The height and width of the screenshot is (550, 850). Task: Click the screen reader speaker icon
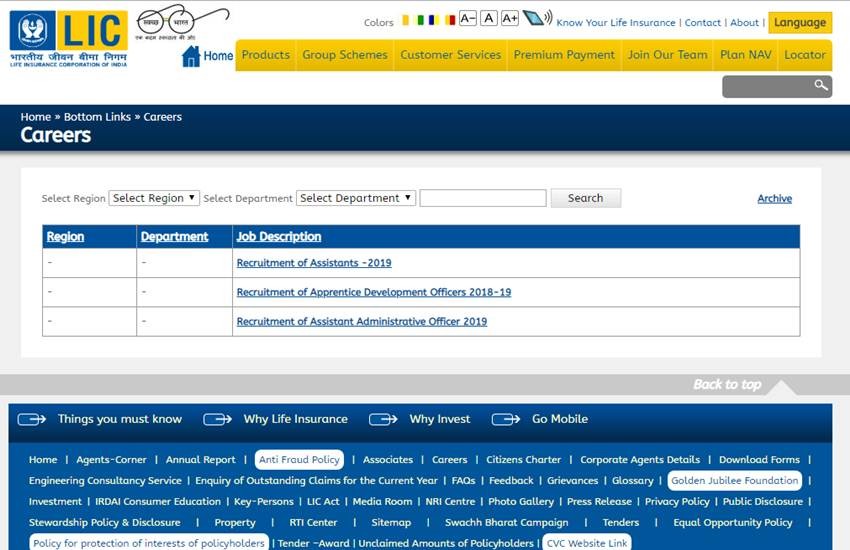click(536, 18)
